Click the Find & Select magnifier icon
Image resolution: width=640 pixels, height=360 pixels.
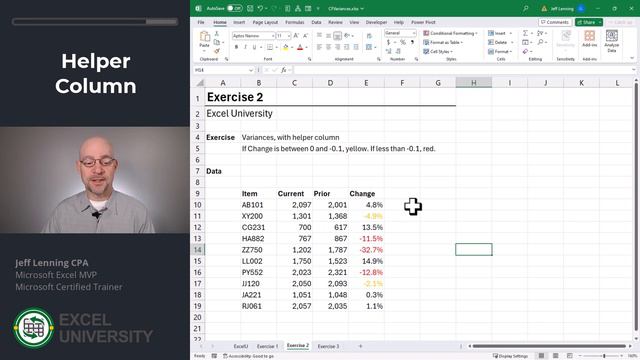point(540,42)
